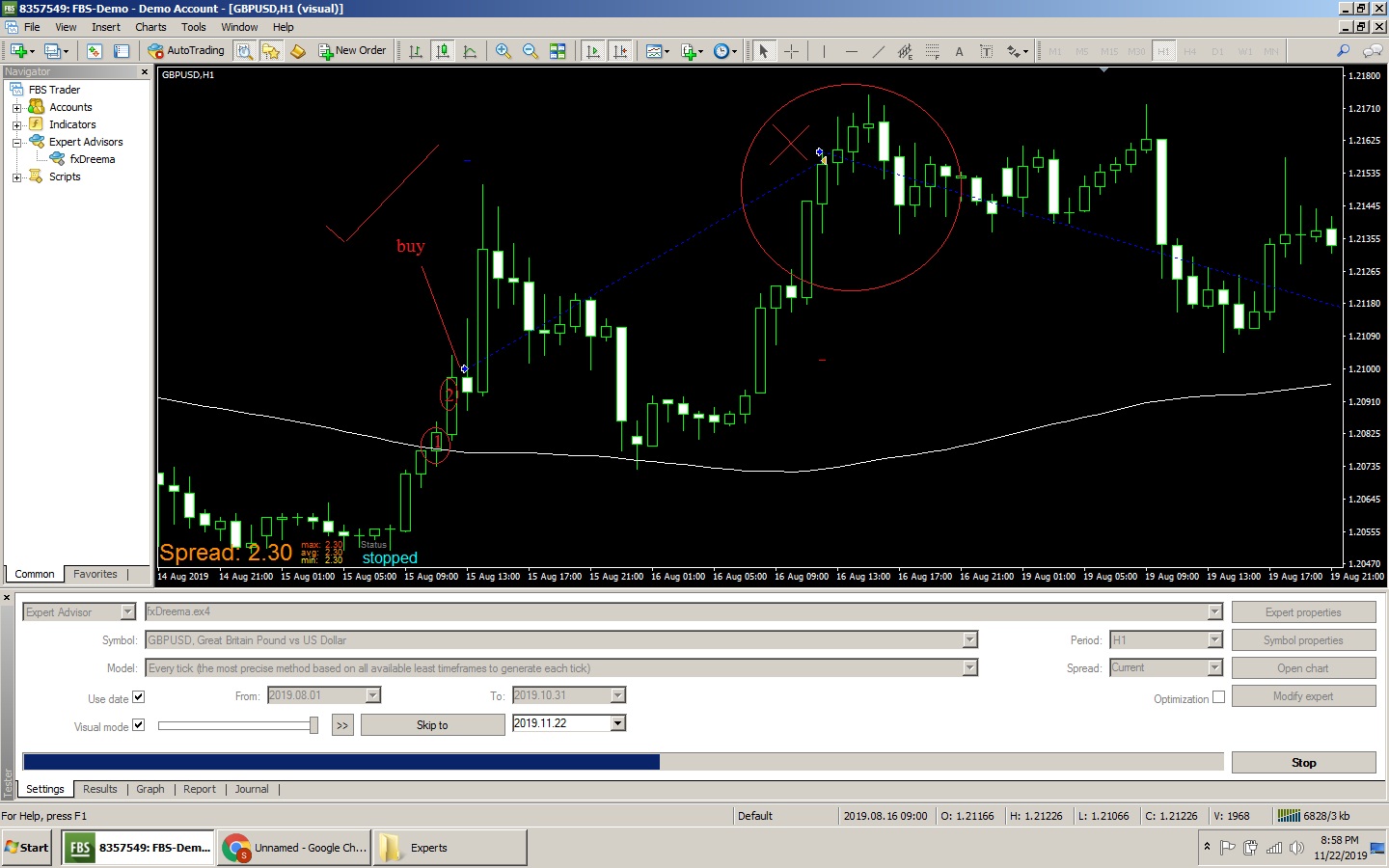1389x868 pixels.
Task: Open the Arrows objects dropdown
Action: click(x=1018, y=51)
